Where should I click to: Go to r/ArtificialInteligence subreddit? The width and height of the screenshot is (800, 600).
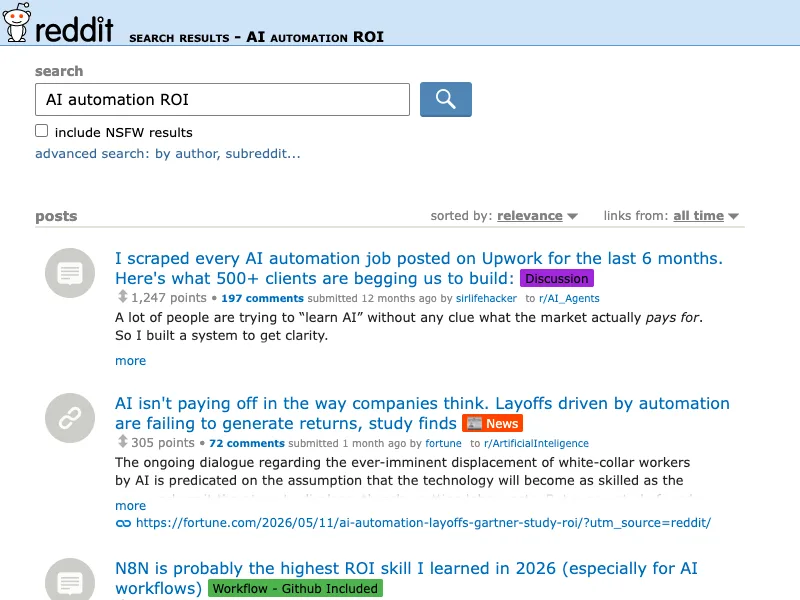click(x=536, y=443)
